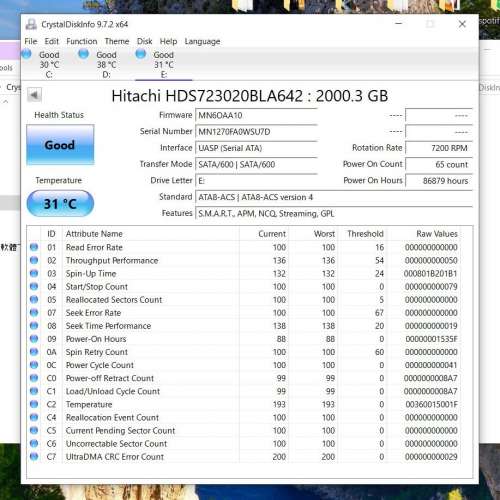Viewport: 500px width, 500px height.
Task: Click the Worst column header
Action: point(313,234)
